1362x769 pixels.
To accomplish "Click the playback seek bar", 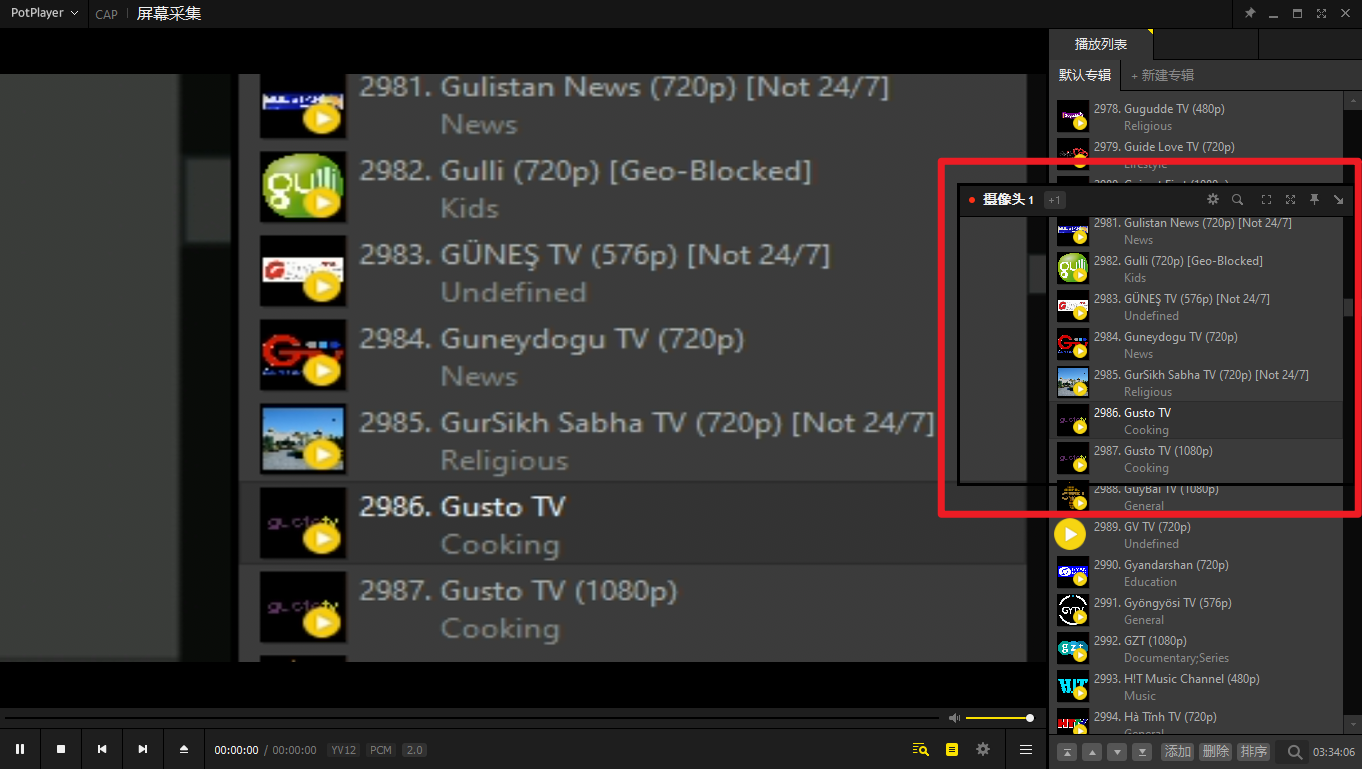I will pos(472,718).
